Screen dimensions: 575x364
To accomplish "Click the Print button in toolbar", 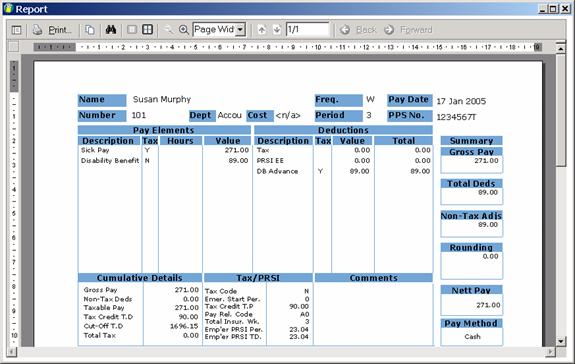I will (52, 30).
